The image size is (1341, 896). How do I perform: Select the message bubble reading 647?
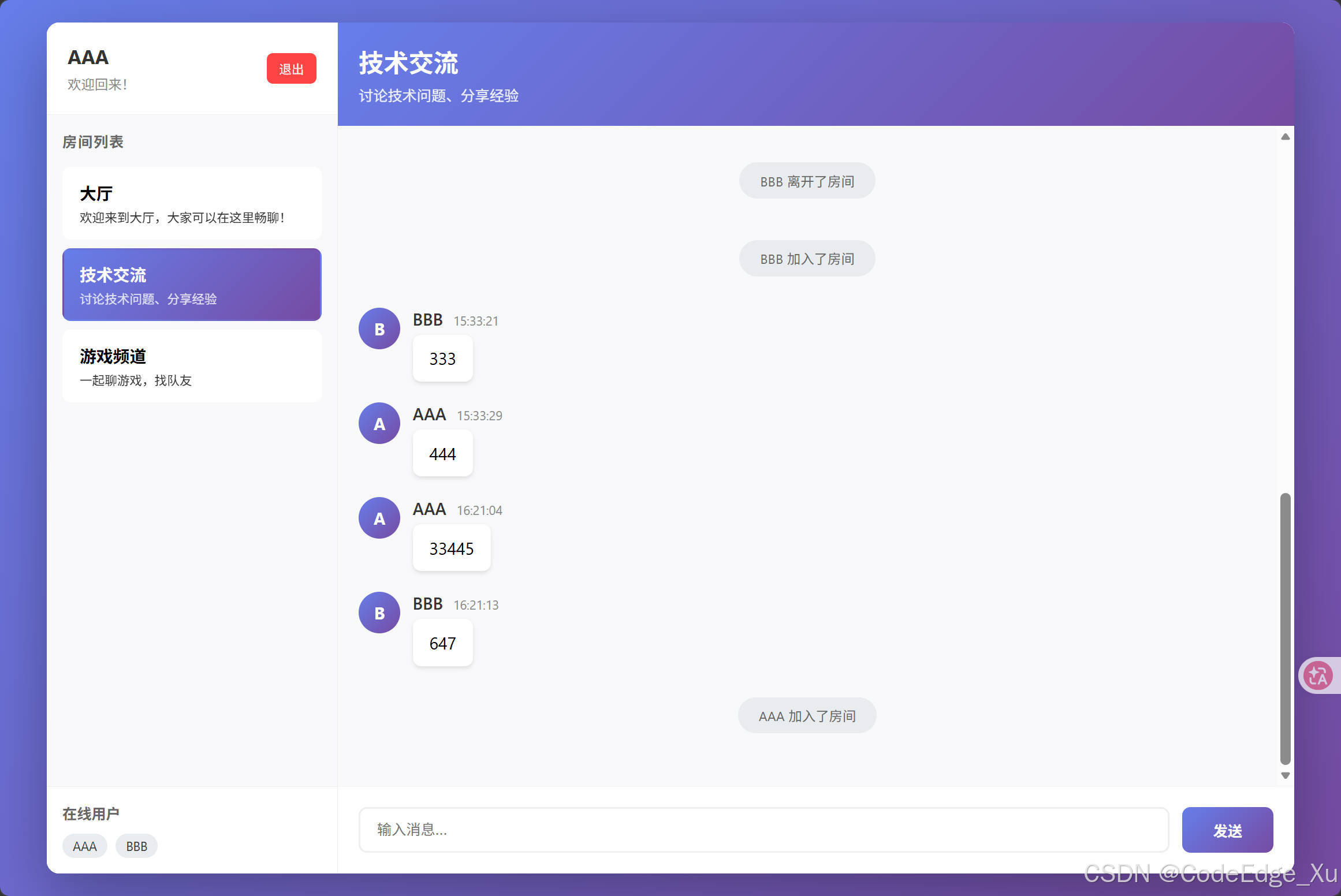pyautogui.click(x=443, y=643)
